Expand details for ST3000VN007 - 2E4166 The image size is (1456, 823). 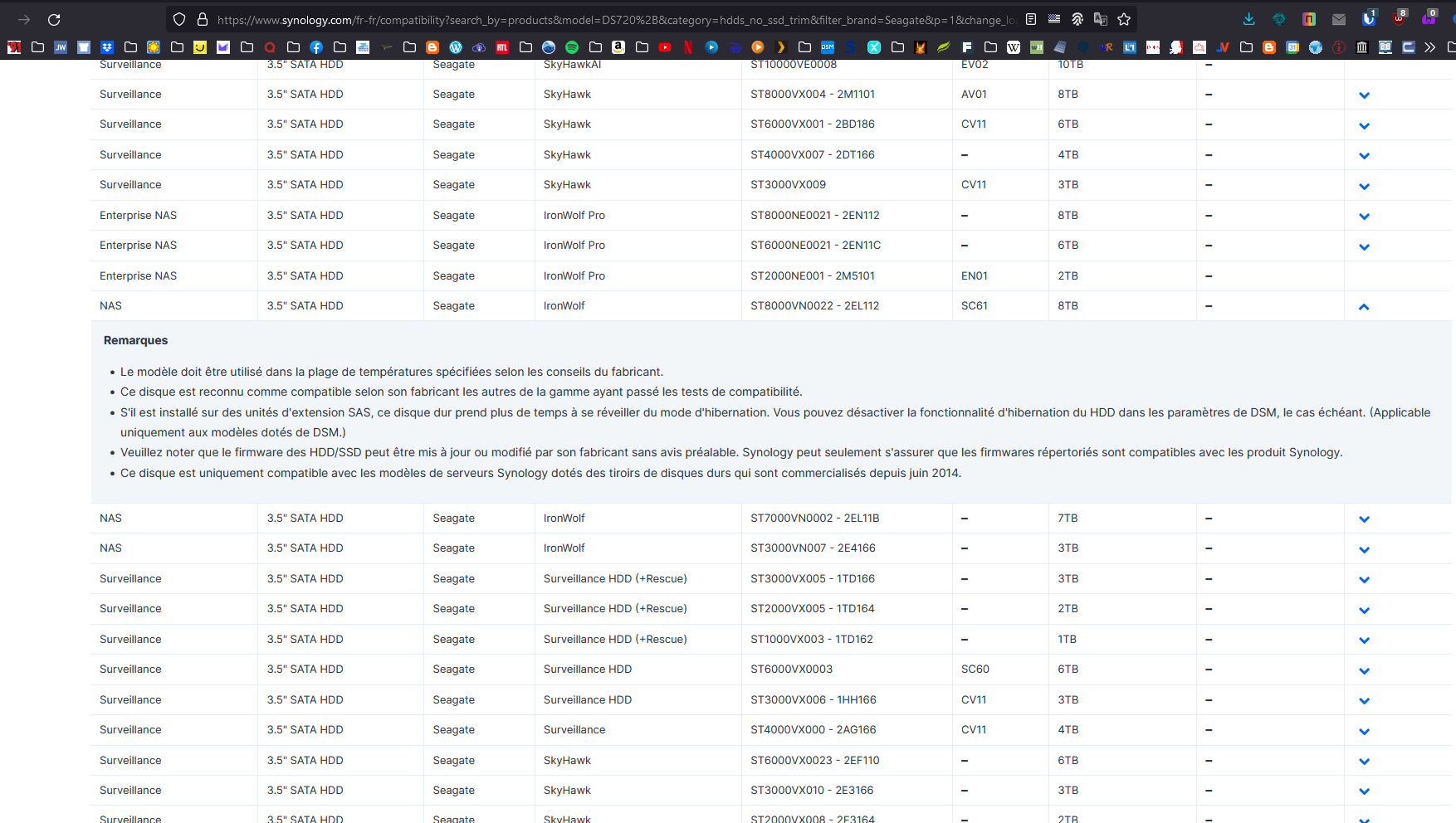pyautogui.click(x=1364, y=549)
